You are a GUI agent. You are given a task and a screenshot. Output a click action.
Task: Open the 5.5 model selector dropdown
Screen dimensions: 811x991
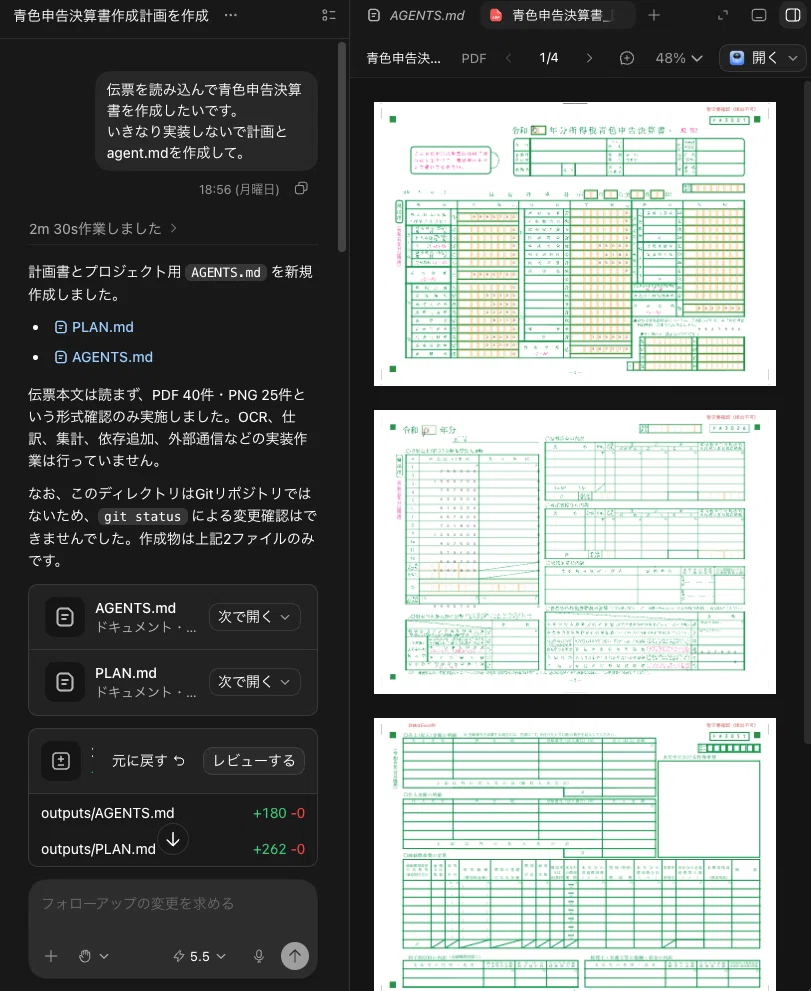[199, 956]
